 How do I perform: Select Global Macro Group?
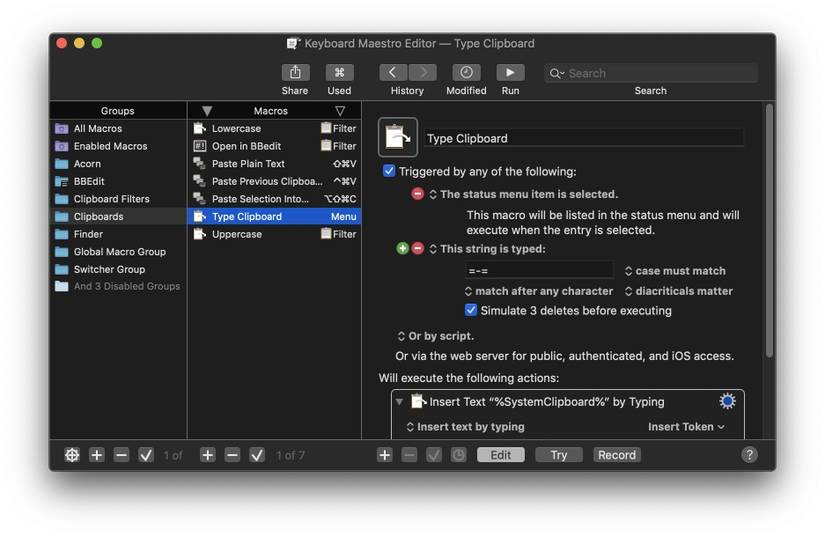pyautogui.click(x=118, y=252)
